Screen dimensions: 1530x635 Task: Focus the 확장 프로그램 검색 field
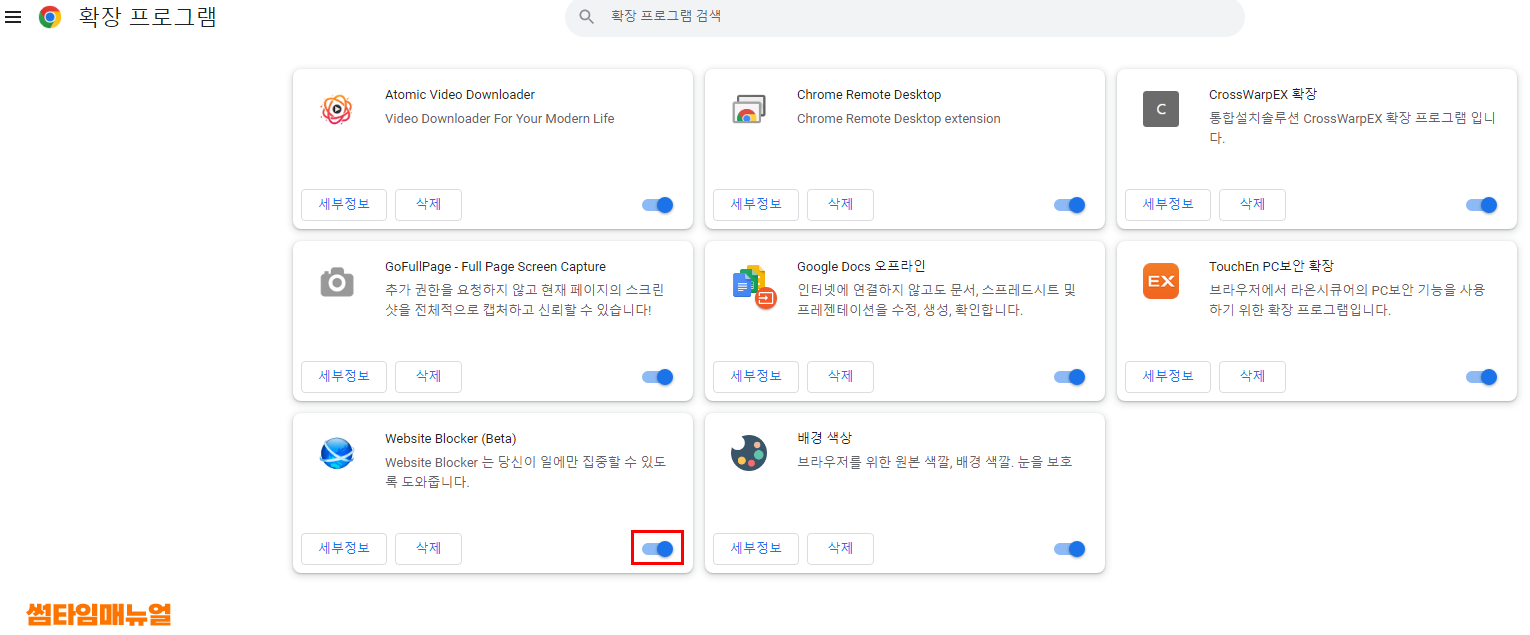(x=905, y=17)
